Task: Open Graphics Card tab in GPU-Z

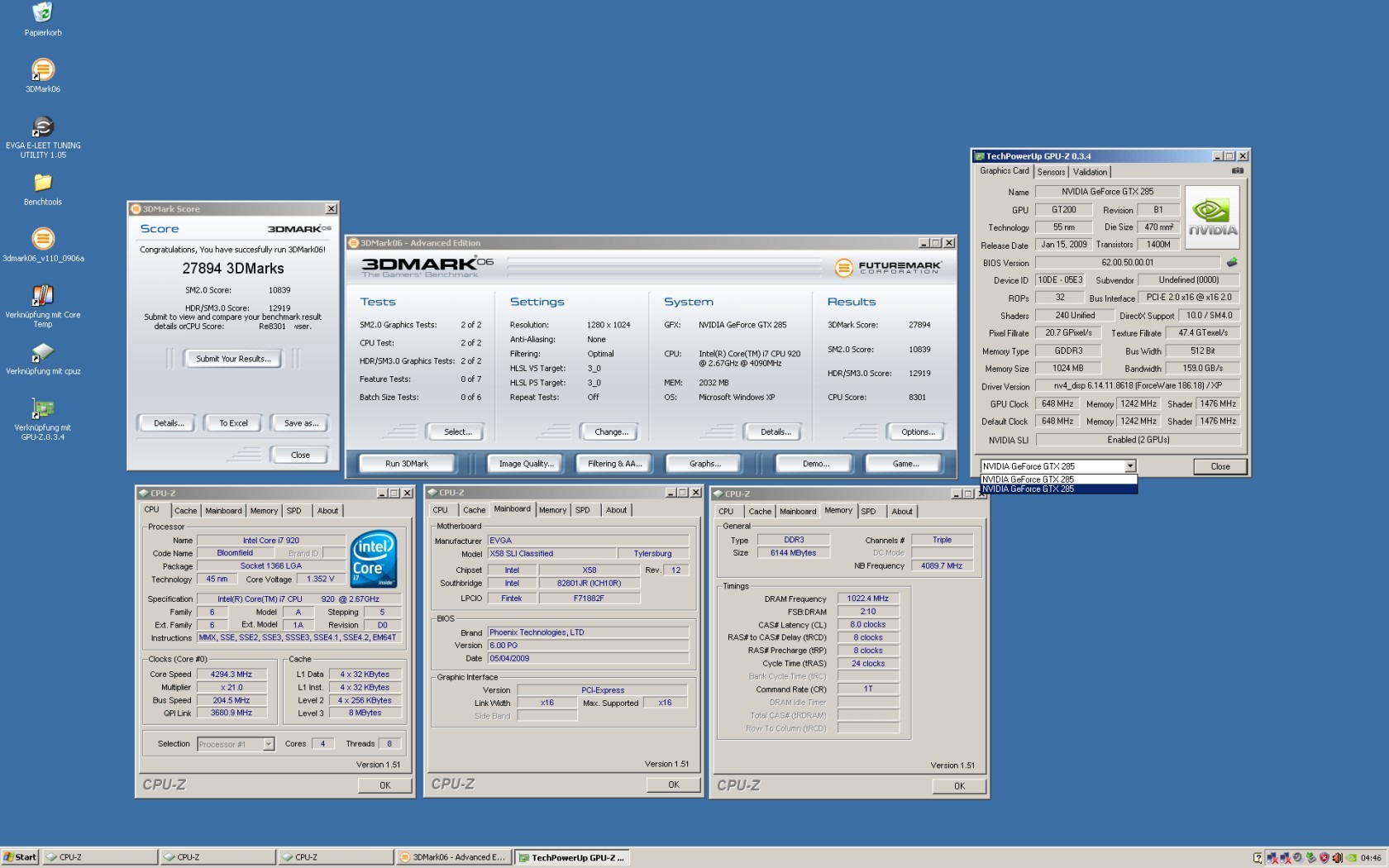Action: 1005,171
